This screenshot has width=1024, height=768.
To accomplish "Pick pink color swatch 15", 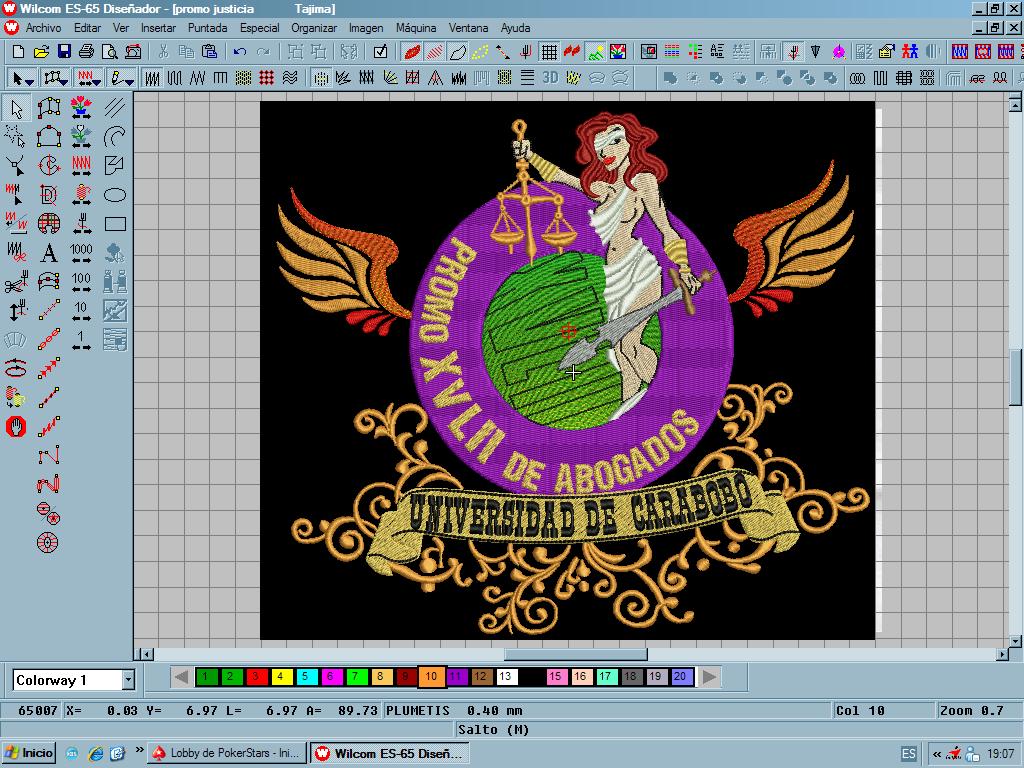I will (555, 677).
